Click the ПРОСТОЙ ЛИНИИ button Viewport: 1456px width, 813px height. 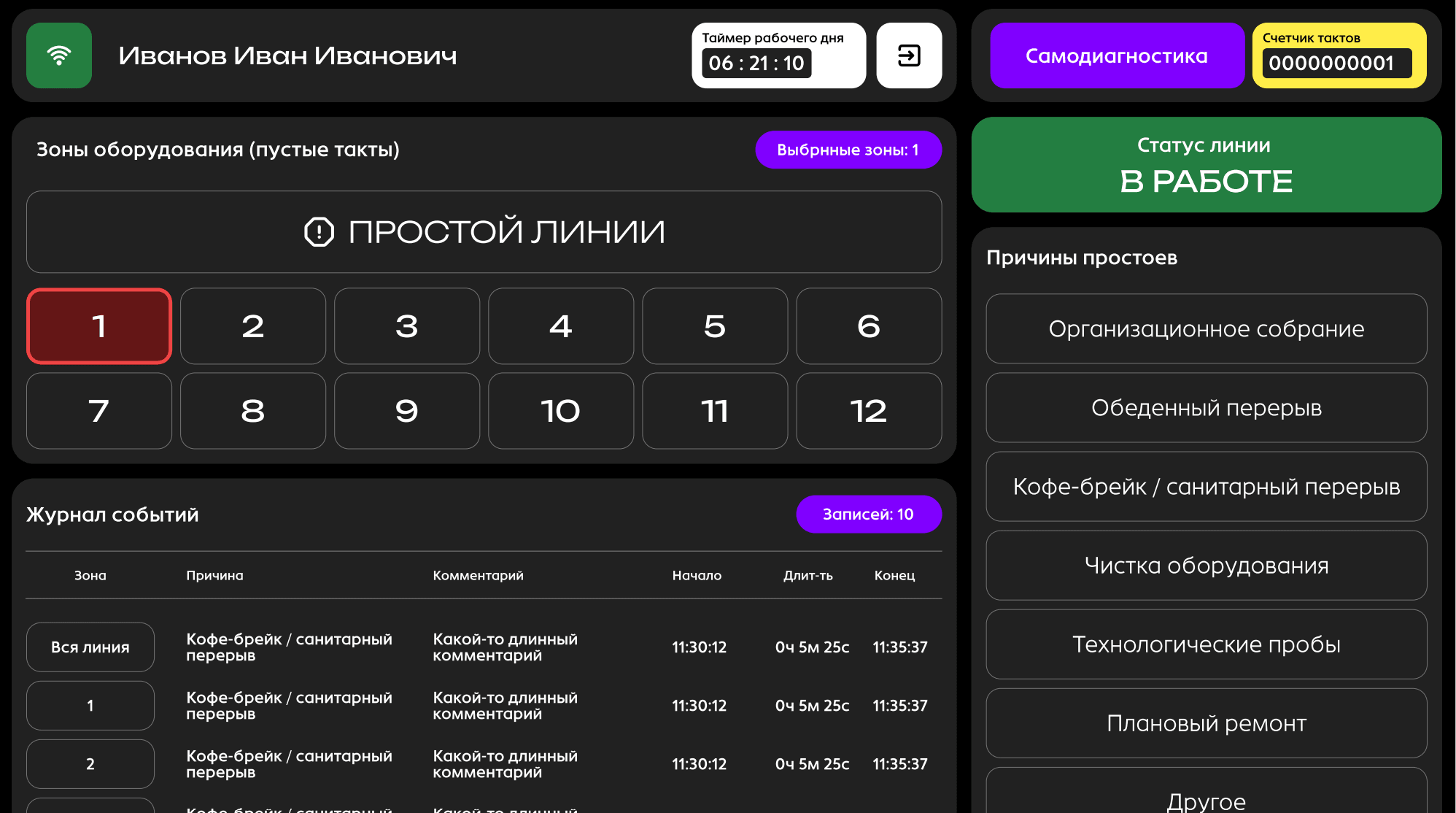(x=484, y=232)
